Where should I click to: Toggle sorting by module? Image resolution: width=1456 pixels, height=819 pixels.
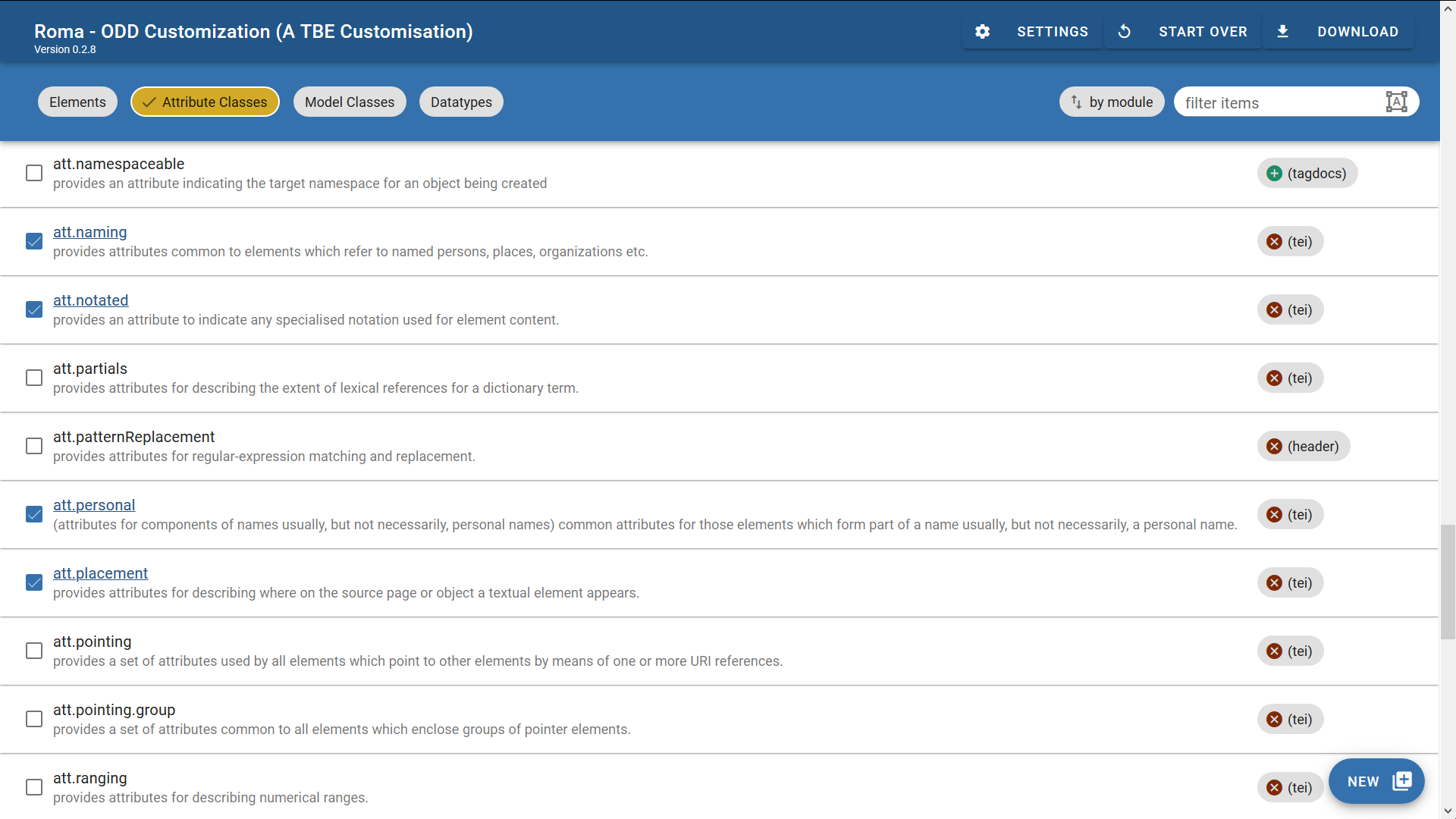[1111, 102]
